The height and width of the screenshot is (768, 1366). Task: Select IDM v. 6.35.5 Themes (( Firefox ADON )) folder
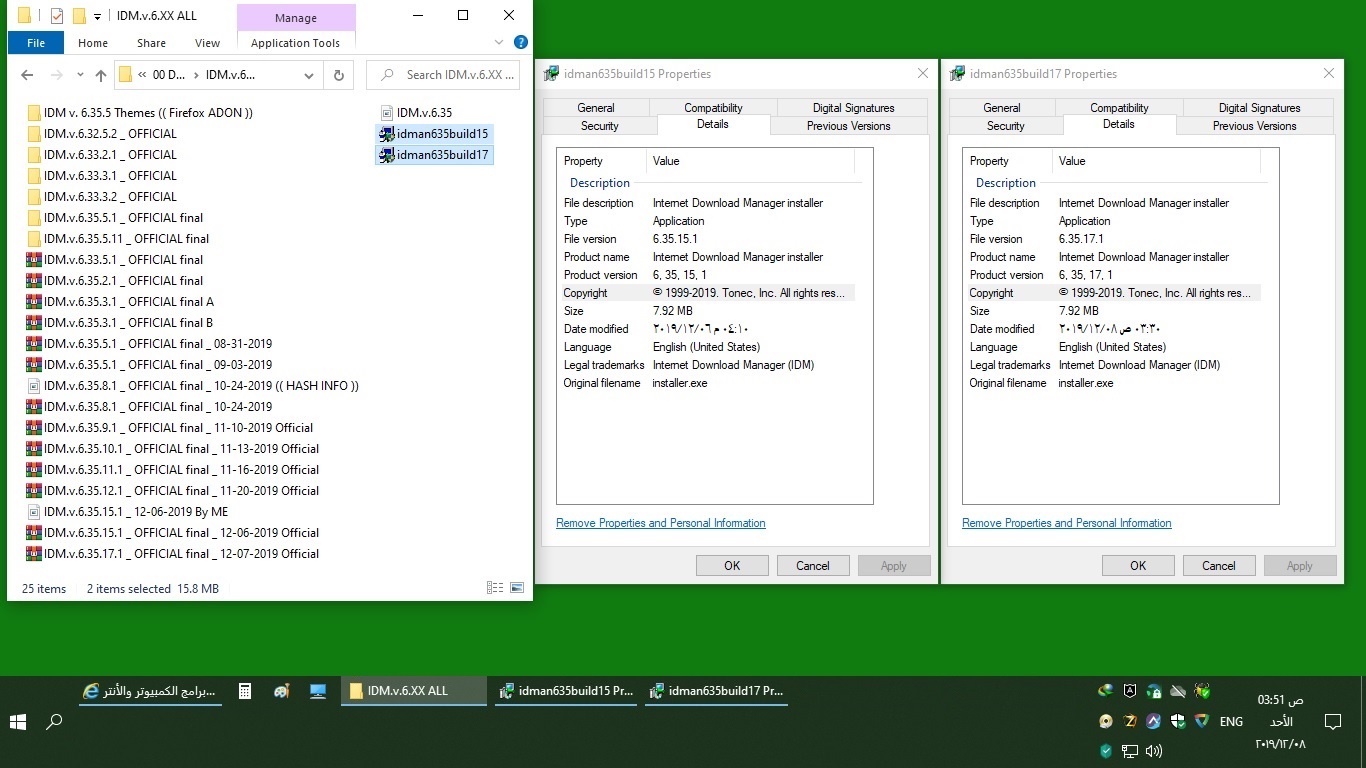(140, 113)
